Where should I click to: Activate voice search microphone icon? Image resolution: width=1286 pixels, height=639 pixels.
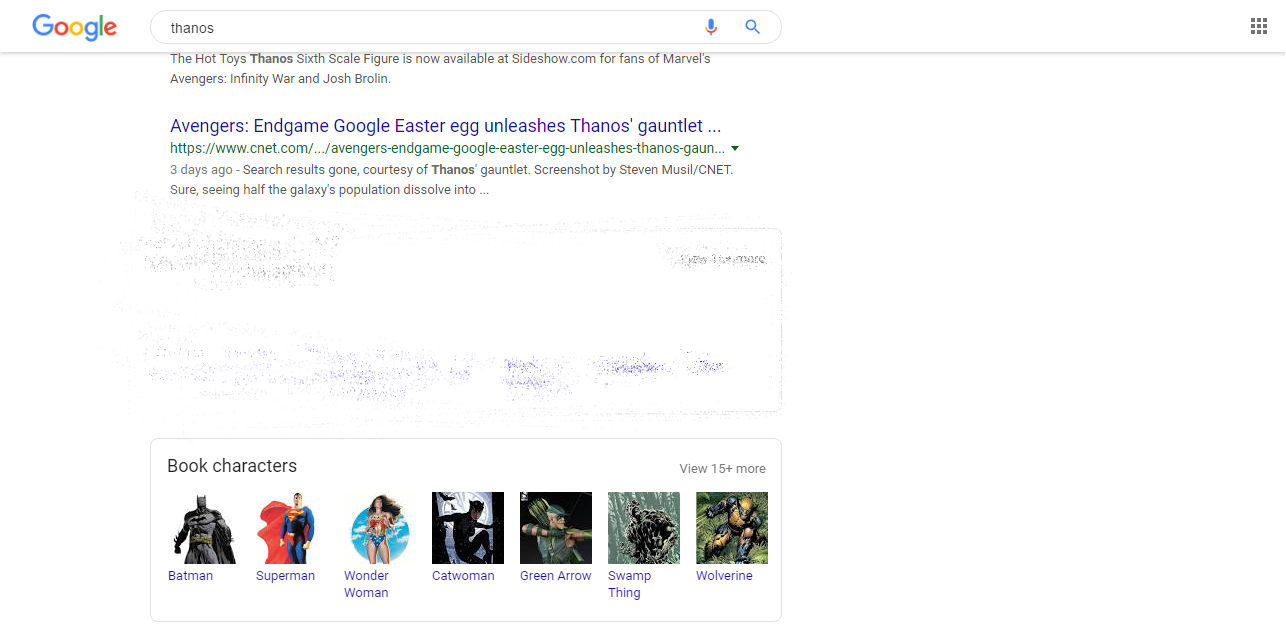click(x=711, y=27)
